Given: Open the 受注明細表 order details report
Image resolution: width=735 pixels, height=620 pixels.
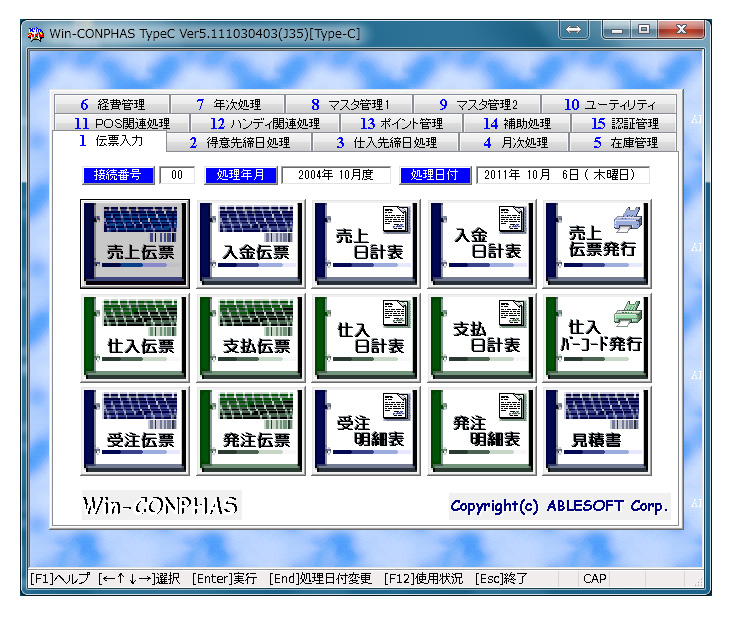Looking at the screenshot, I should point(366,430).
